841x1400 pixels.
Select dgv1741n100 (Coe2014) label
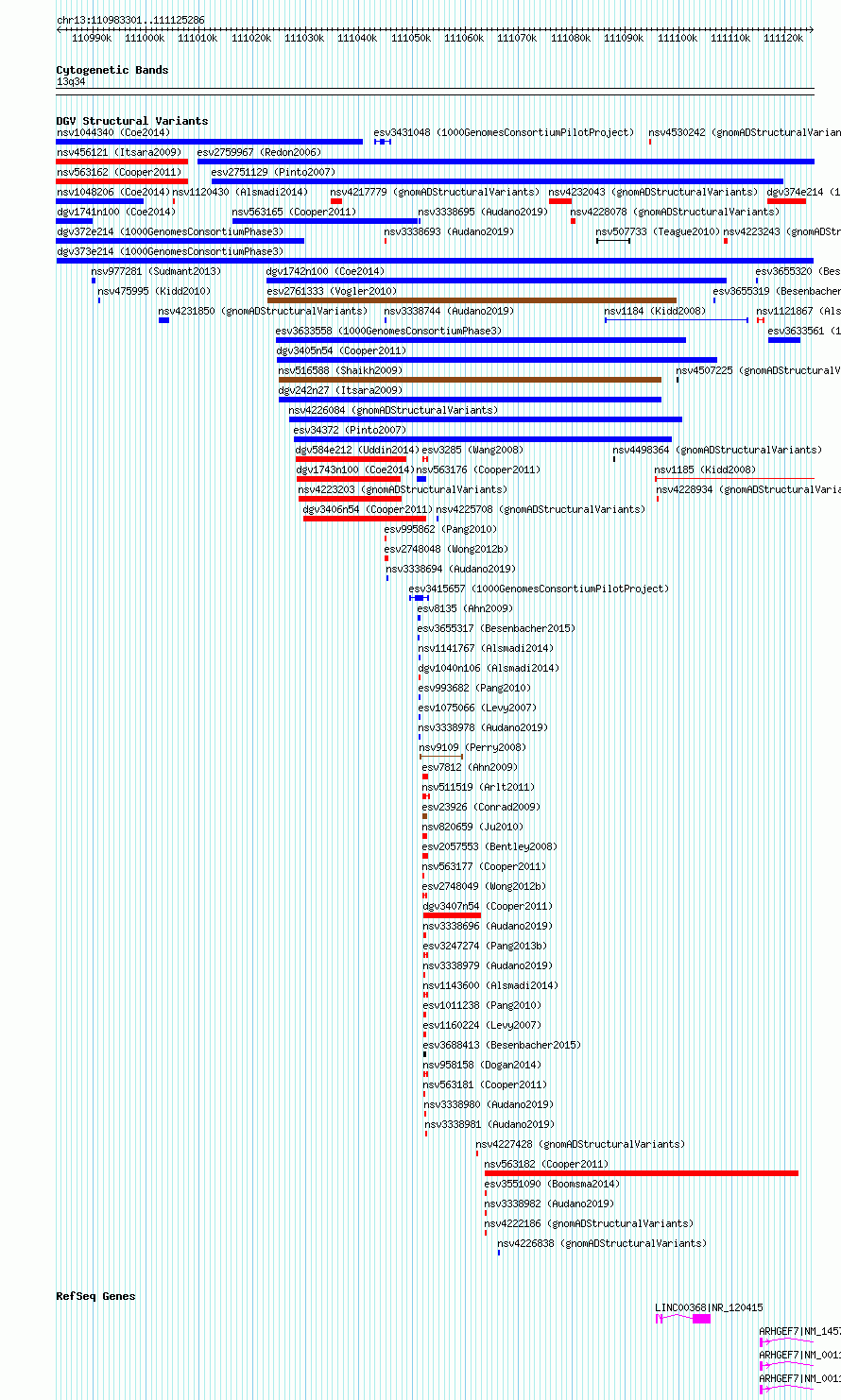click(x=116, y=212)
